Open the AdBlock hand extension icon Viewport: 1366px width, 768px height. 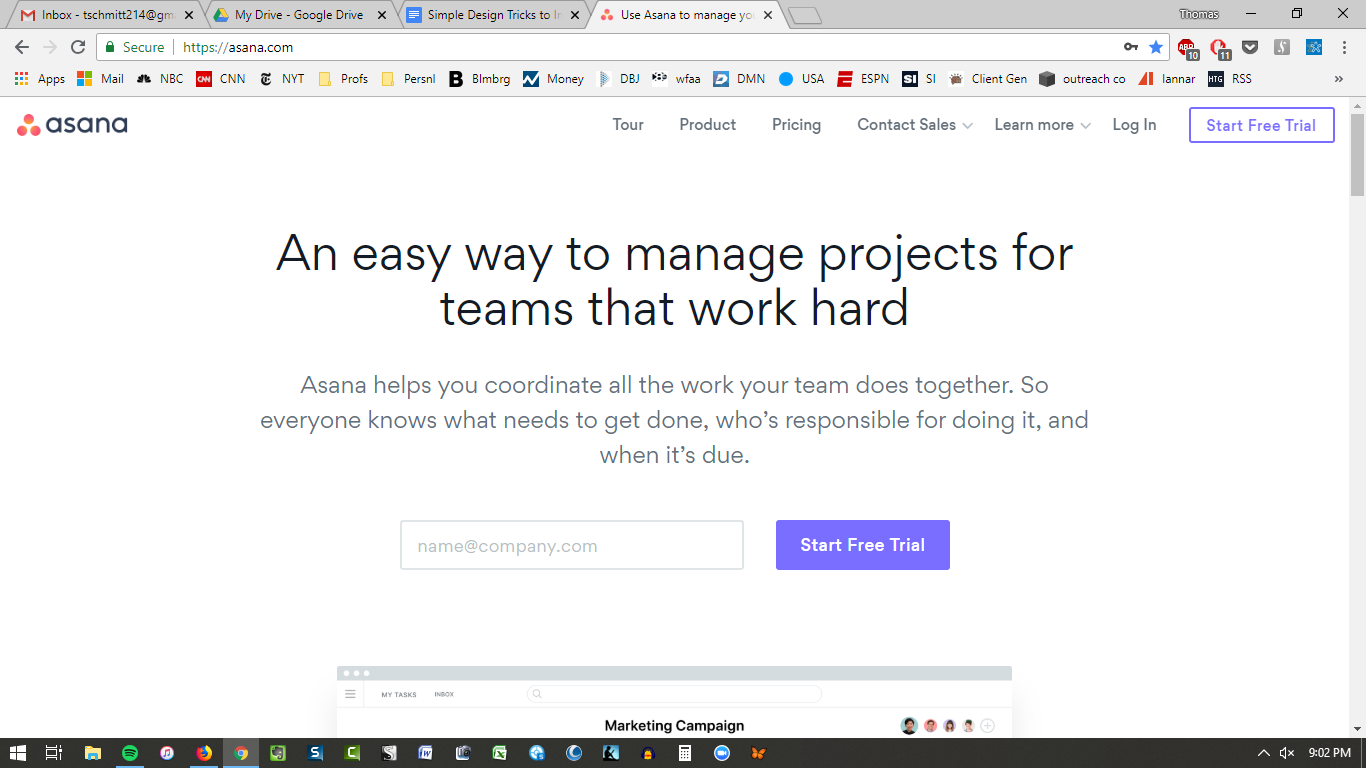pyautogui.click(x=1219, y=47)
